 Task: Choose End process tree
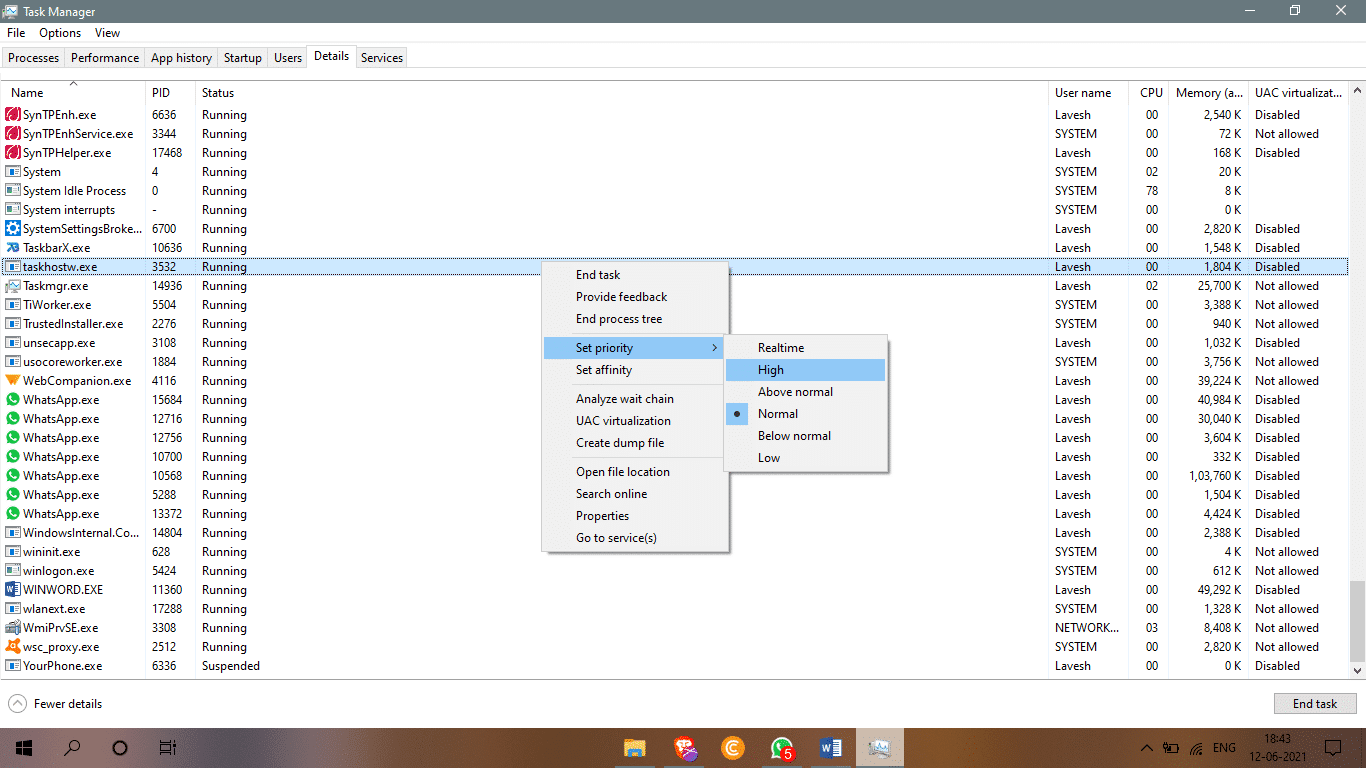tap(635, 319)
